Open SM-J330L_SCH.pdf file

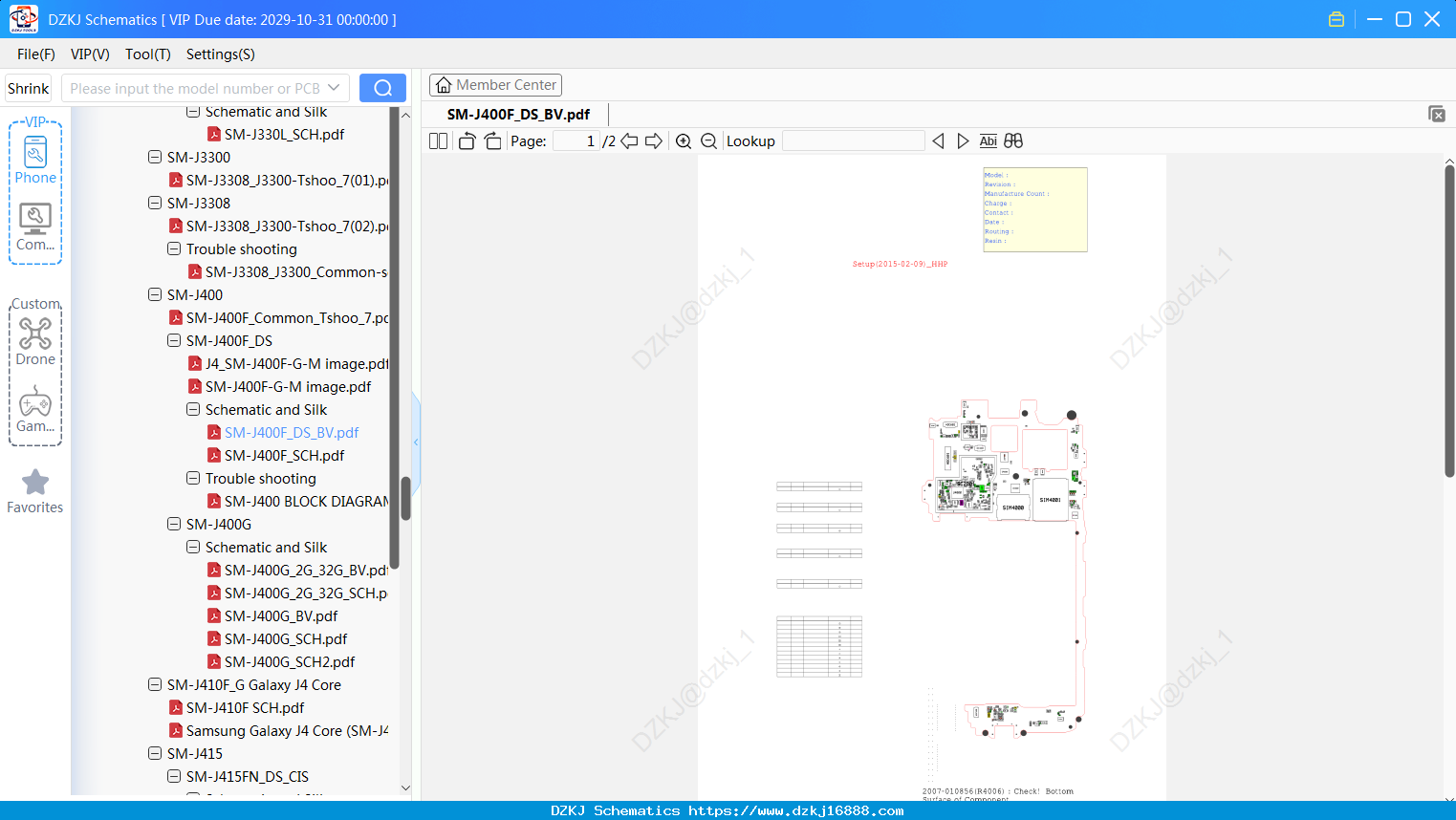(x=275, y=135)
